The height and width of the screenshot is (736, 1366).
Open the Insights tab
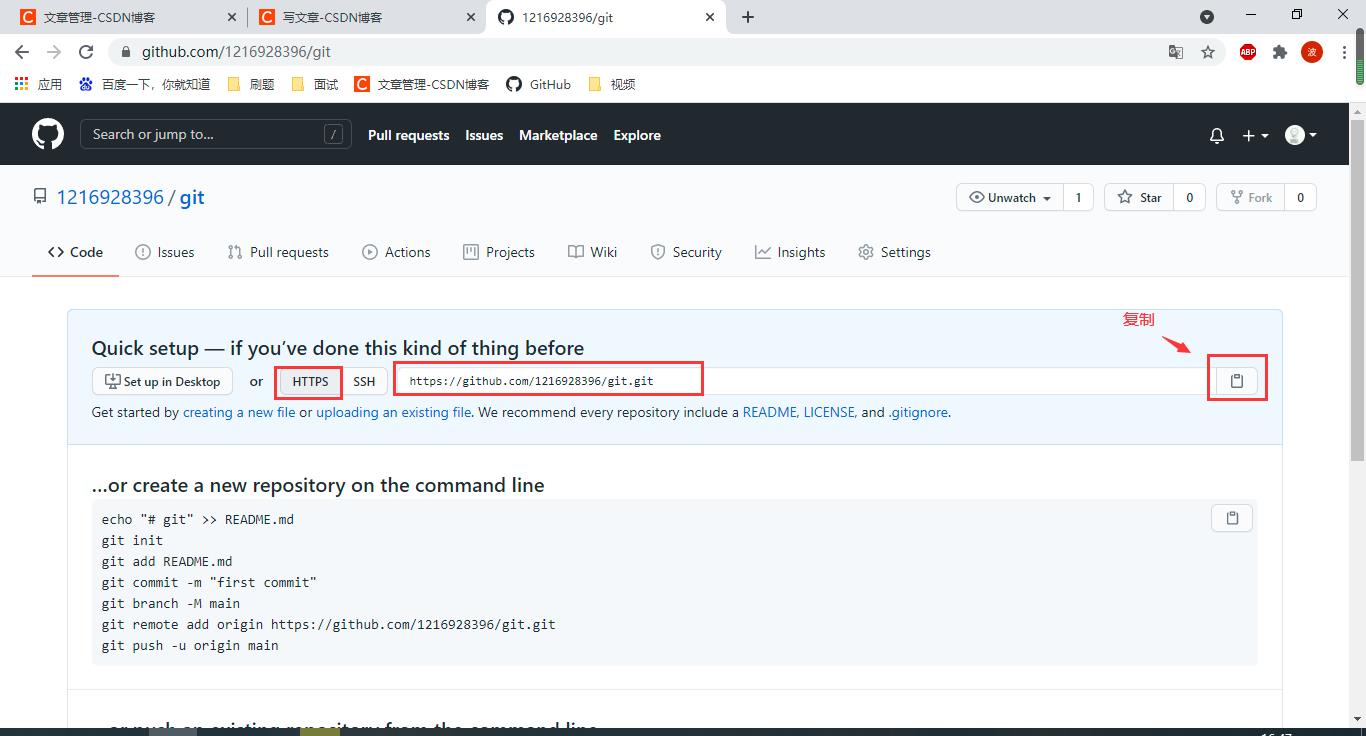[790, 252]
